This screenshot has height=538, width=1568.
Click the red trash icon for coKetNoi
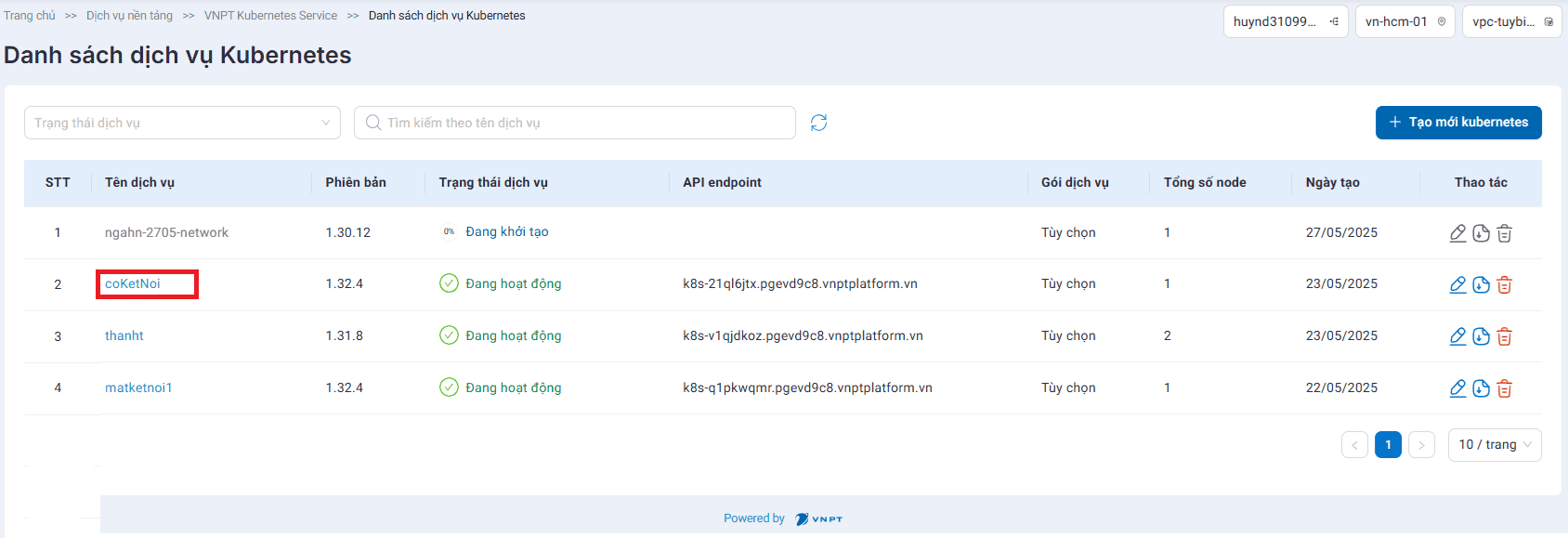[x=1504, y=284]
